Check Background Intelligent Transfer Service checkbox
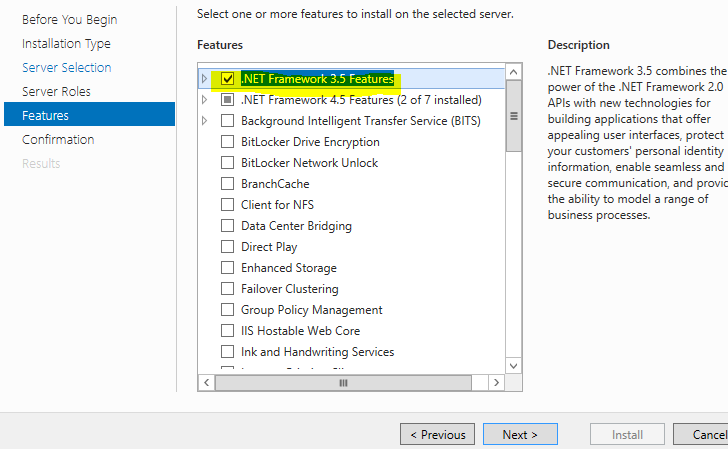Screen dimensions: 728x449 click(x=227, y=121)
